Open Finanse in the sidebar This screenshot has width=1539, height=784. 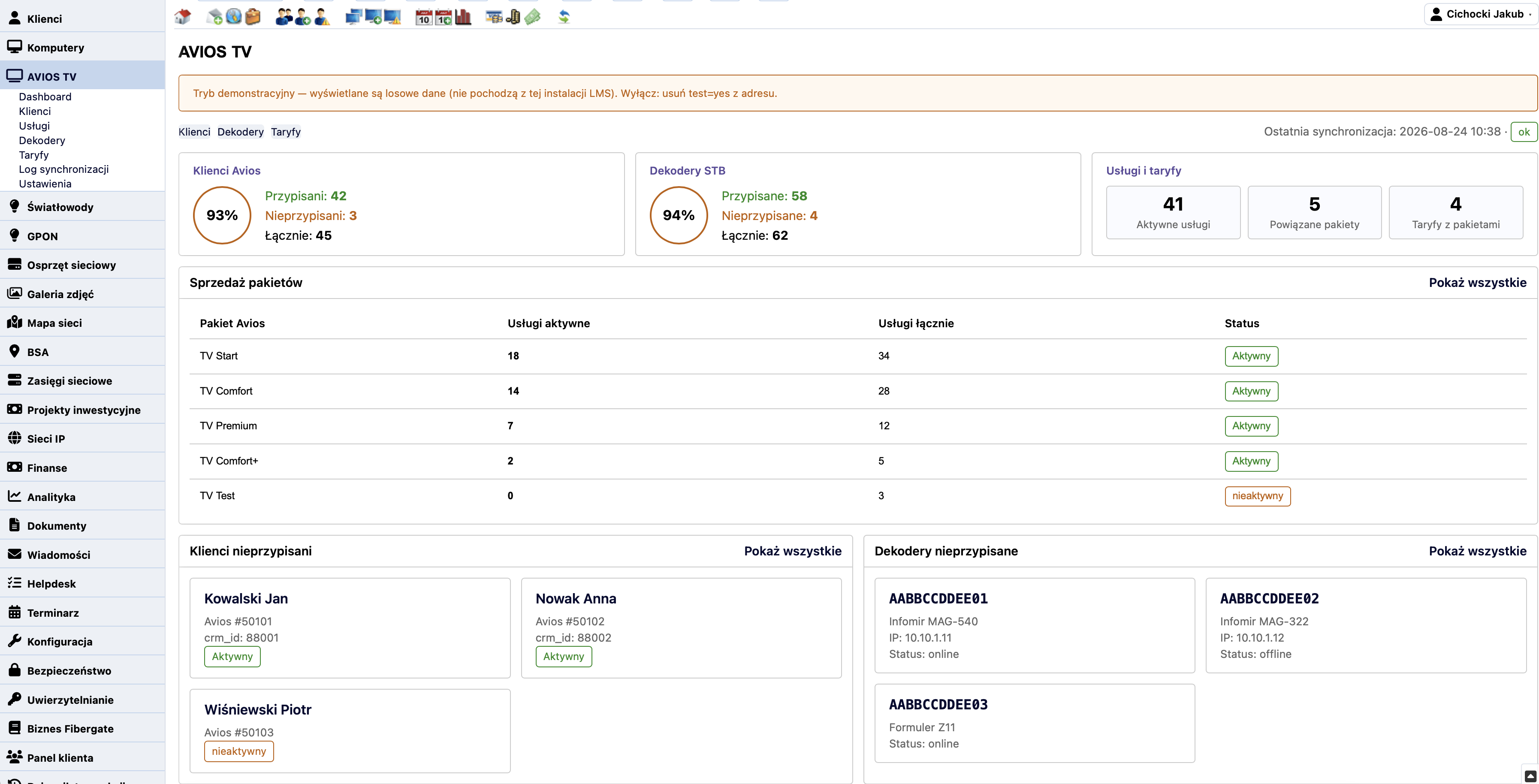(82, 467)
